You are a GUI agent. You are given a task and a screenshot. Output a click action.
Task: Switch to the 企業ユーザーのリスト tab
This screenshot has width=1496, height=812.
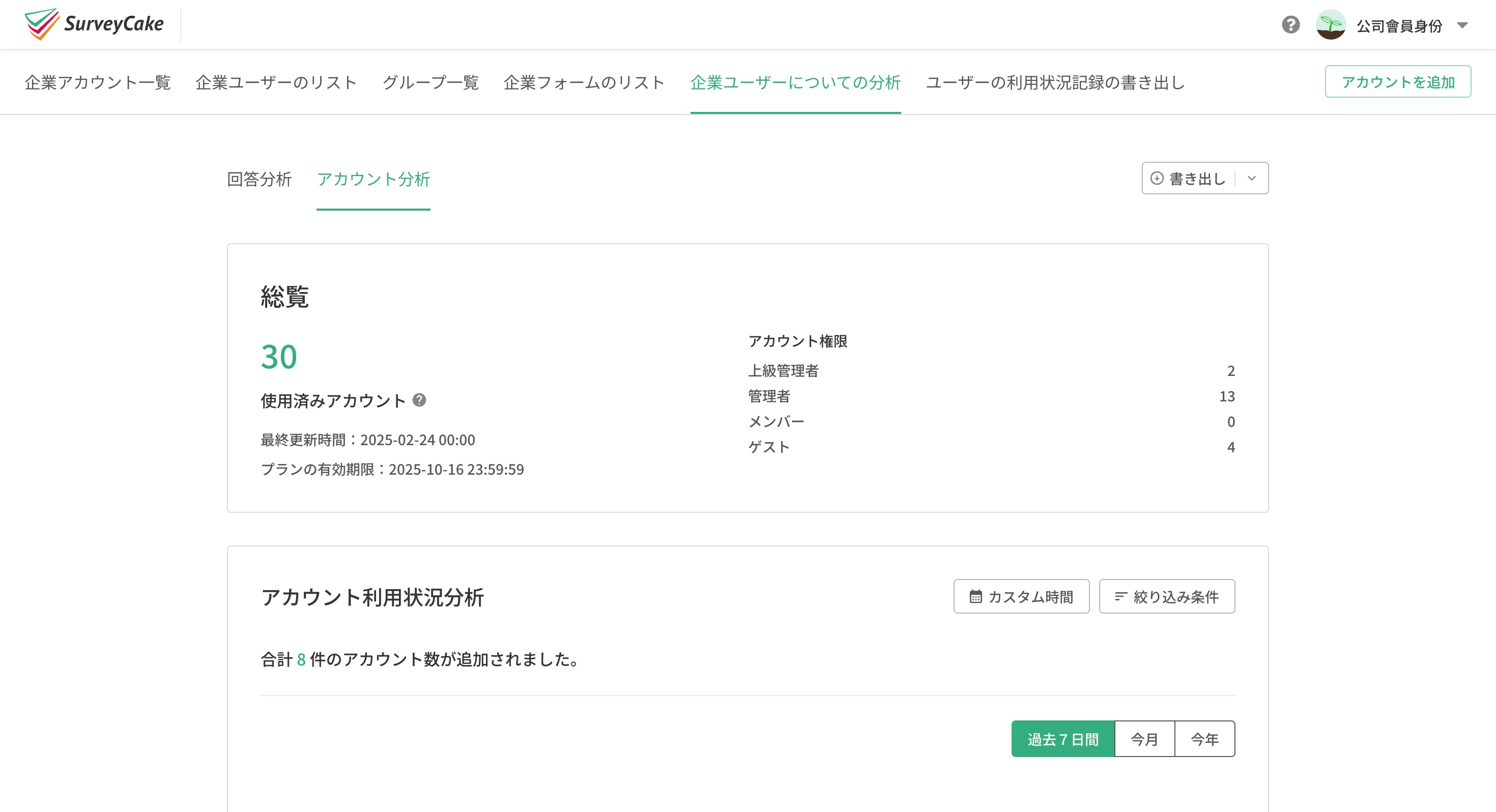[x=276, y=82]
